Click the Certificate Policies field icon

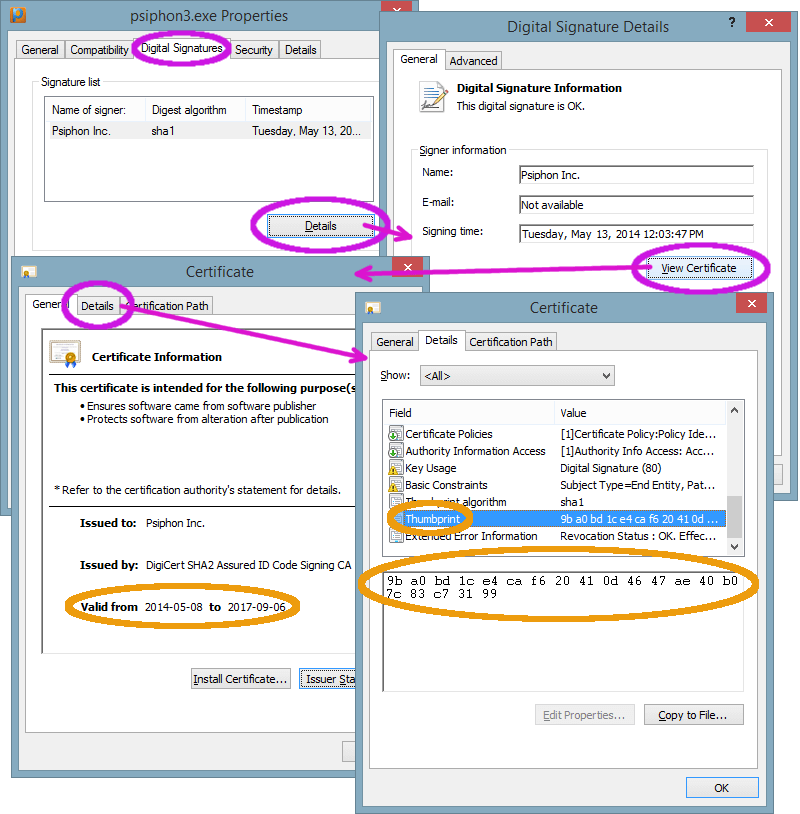click(x=398, y=434)
